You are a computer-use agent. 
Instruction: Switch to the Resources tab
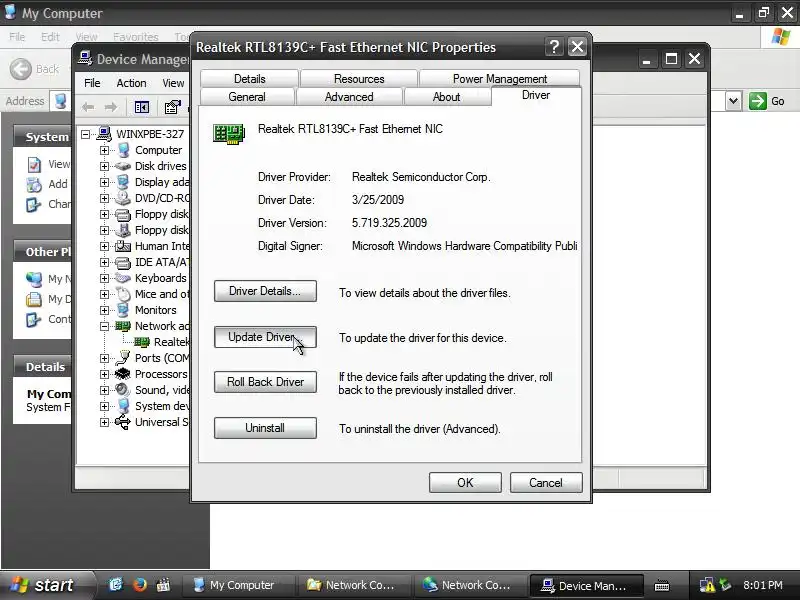click(x=359, y=79)
